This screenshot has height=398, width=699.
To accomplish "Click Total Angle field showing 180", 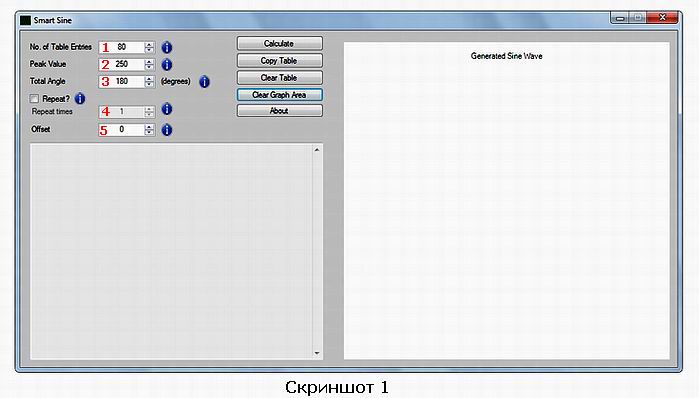I will point(127,81).
